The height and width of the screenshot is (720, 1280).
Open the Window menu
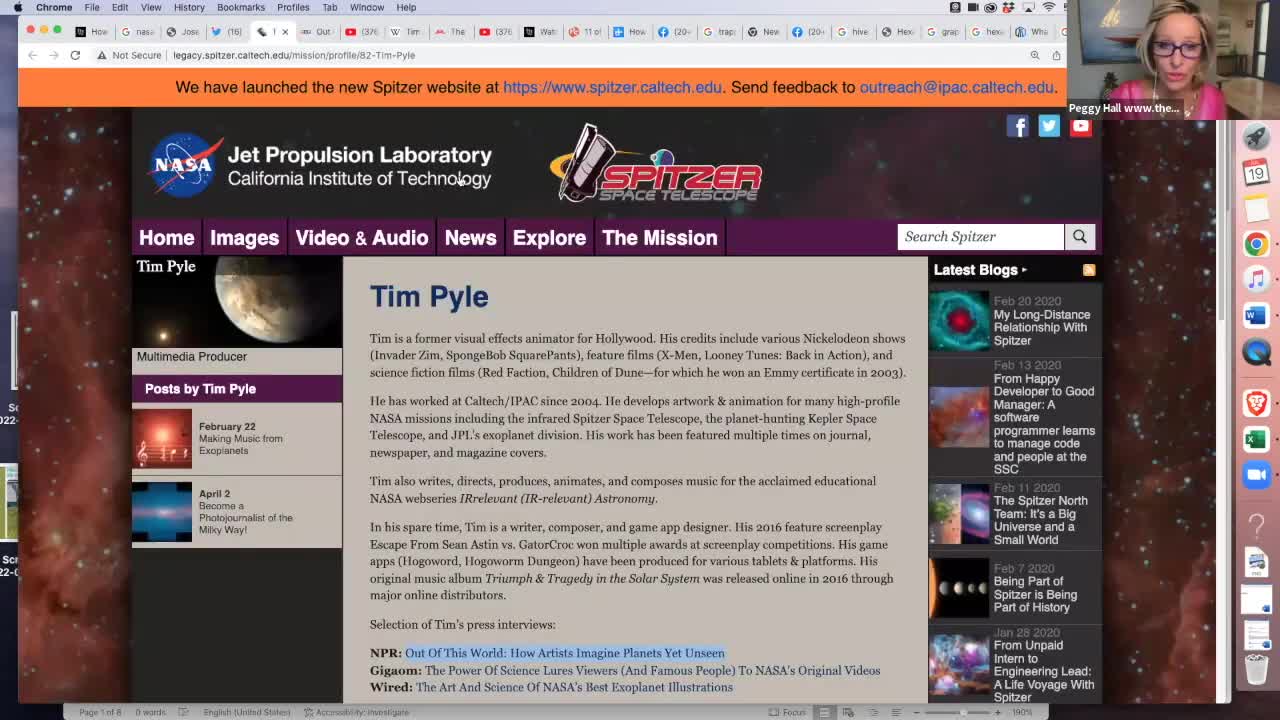coord(367,7)
